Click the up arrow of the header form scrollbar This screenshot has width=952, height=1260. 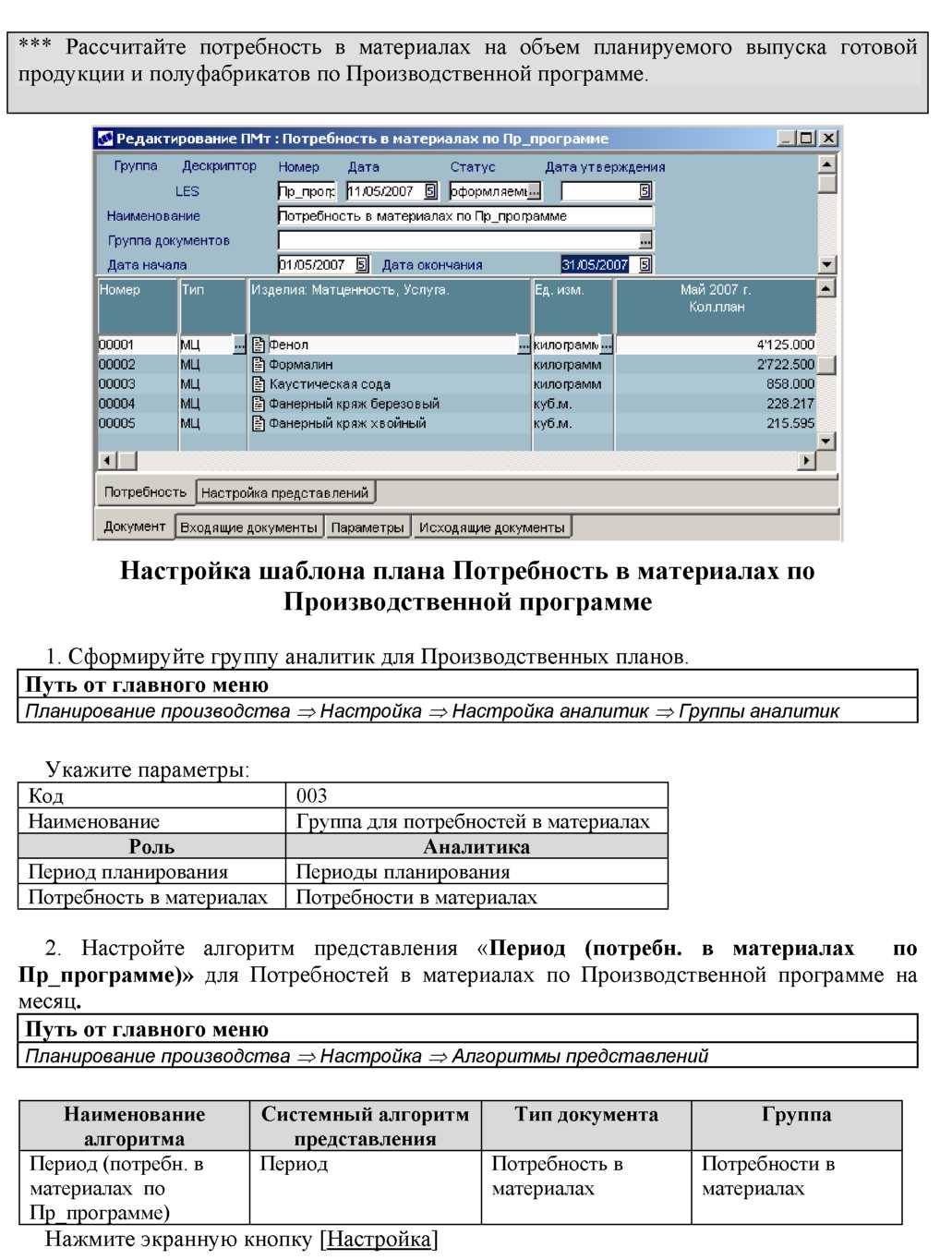pyautogui.click(x=826, y=164)
